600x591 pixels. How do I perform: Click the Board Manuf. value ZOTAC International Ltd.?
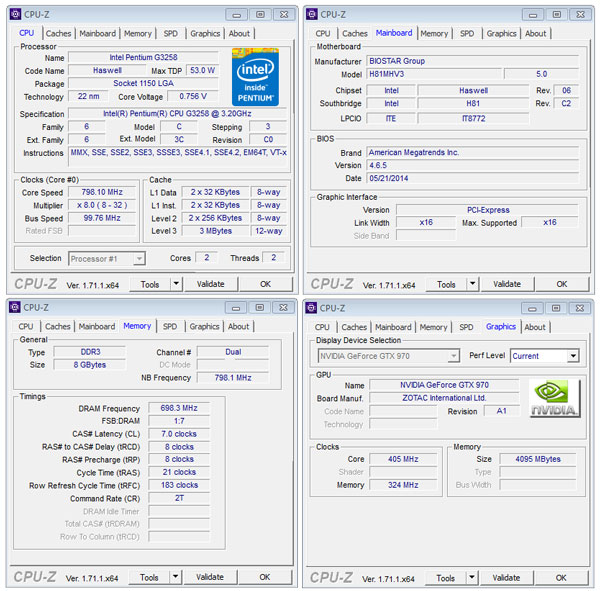click(x=444, y=398)
